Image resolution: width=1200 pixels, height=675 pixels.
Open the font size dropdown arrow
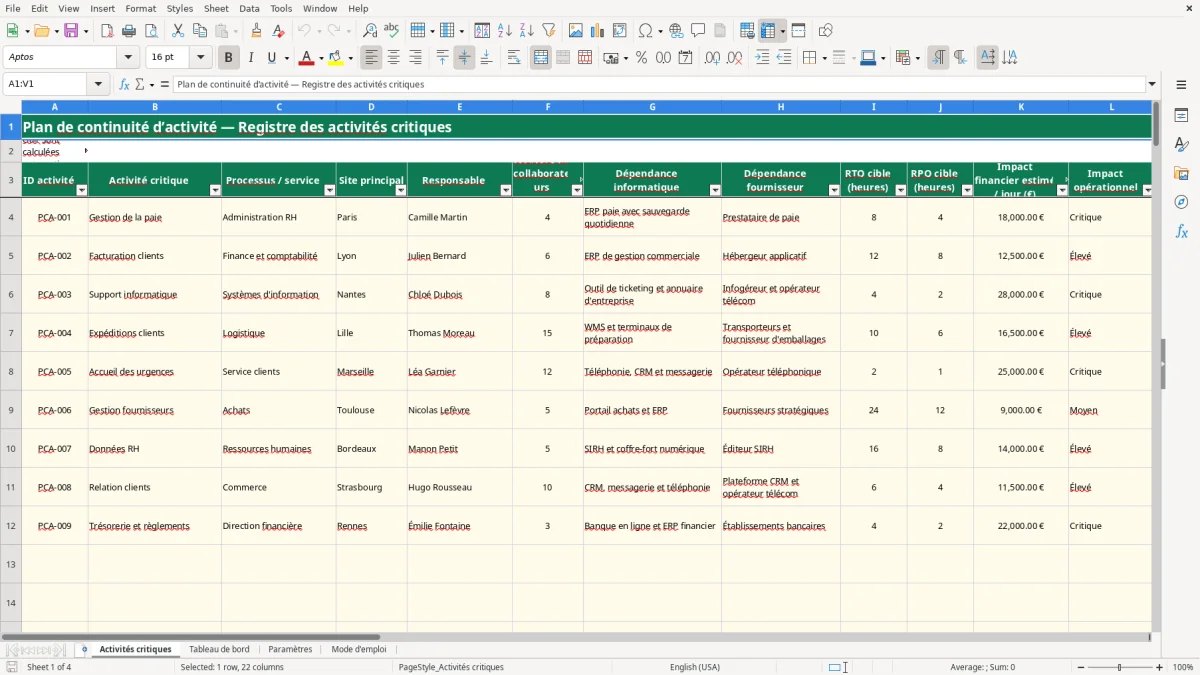point(200,57)
